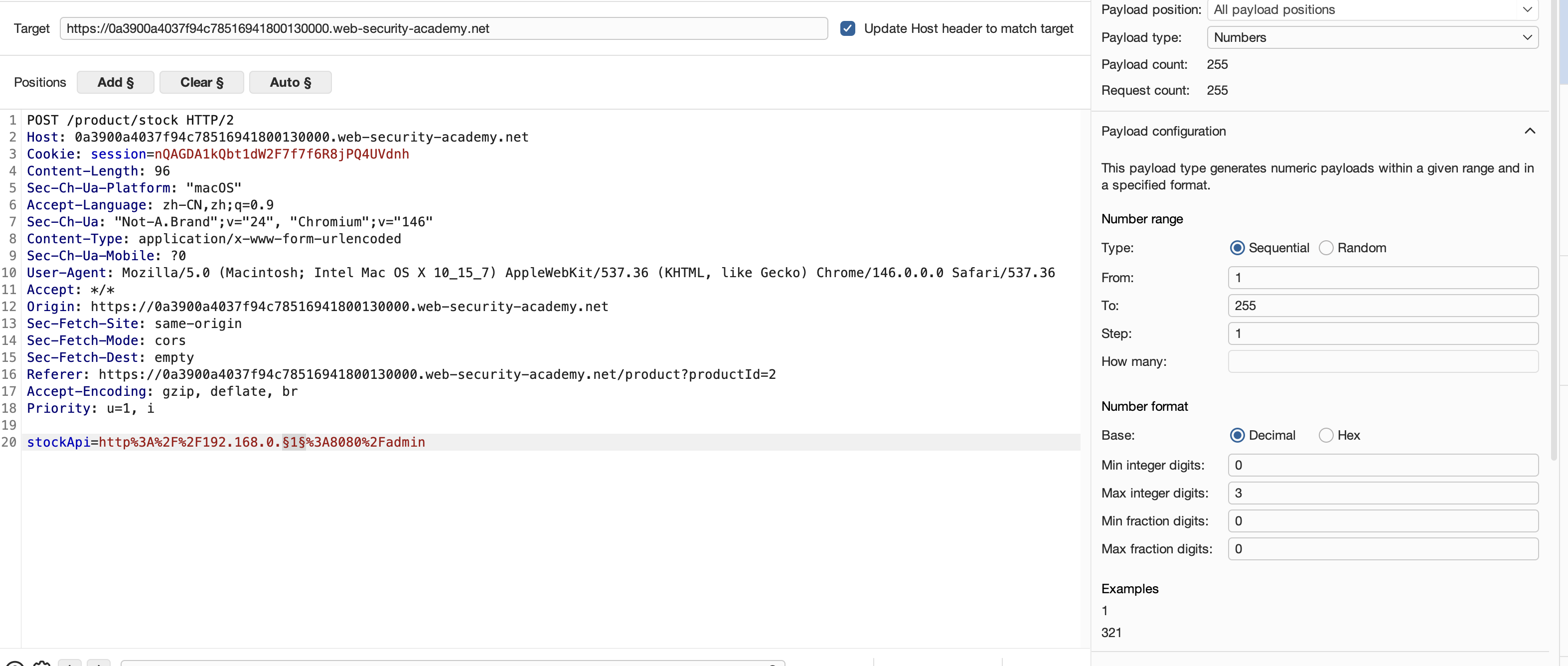The width and height of the screenshot is (1568, 666).
Task: Click the Auto § button
Action: [291, 82]
